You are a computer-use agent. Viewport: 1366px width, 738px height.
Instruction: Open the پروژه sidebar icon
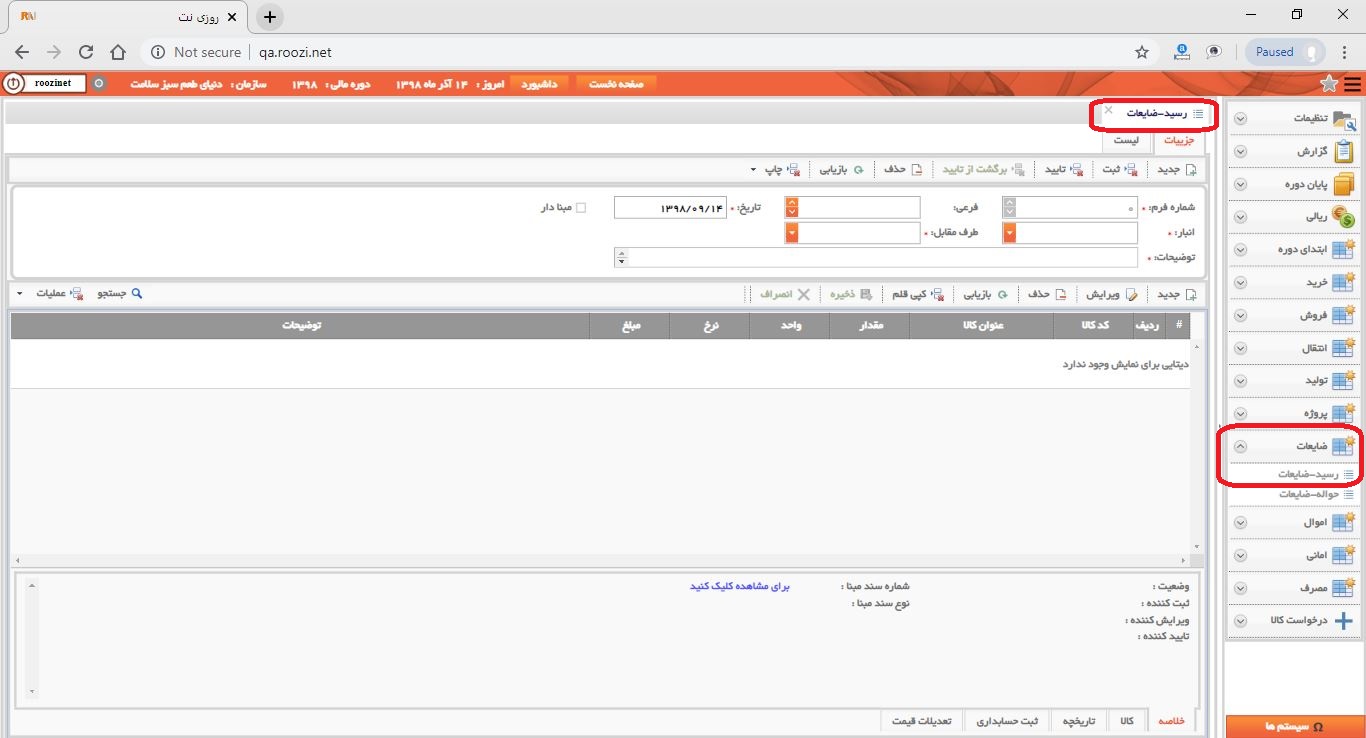pyautogui.click(x=1343, y=413)
